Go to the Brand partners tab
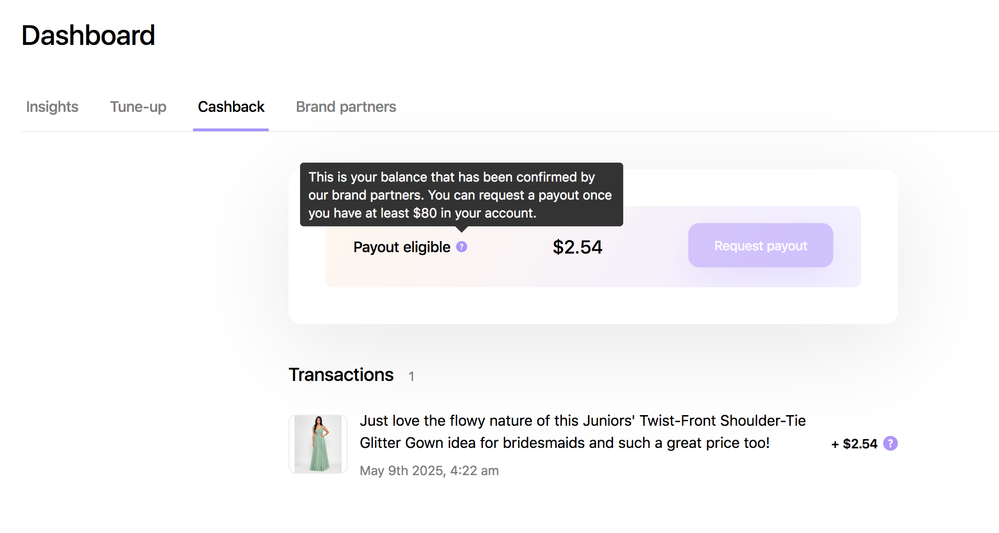Viewport: 999px width, 533px height. [346, 106]
